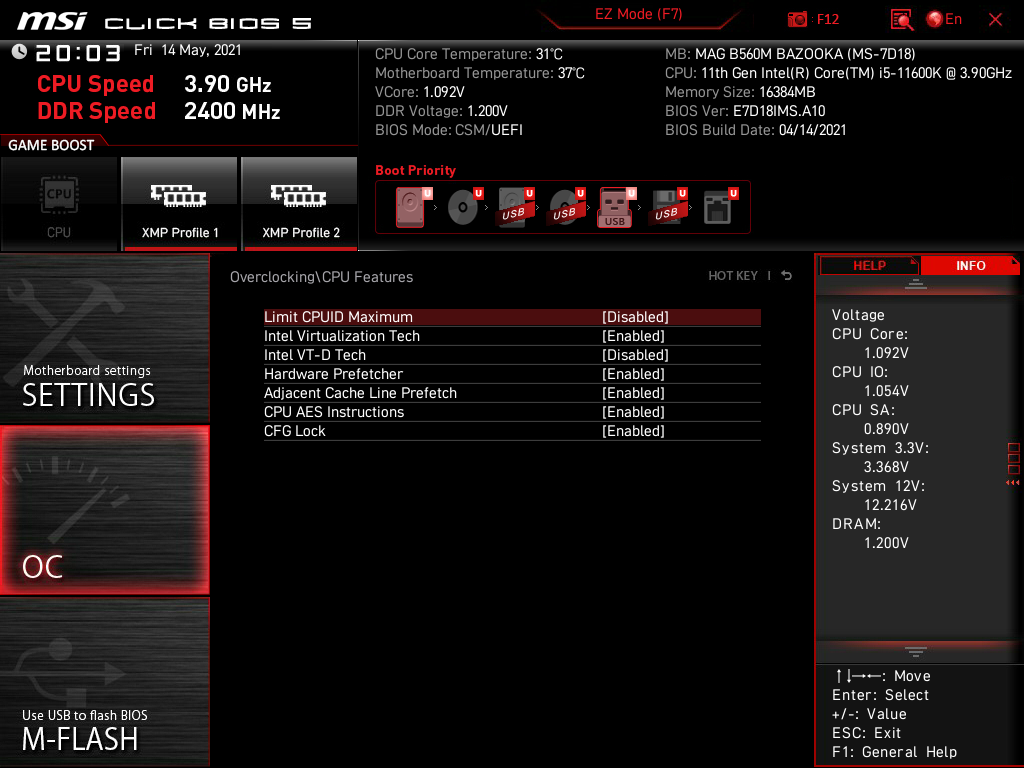The width and height of the screenshot is (1024, 768).
Task: Select the Limit CPUID Maximum row
Action: click(x=512, y=317)
